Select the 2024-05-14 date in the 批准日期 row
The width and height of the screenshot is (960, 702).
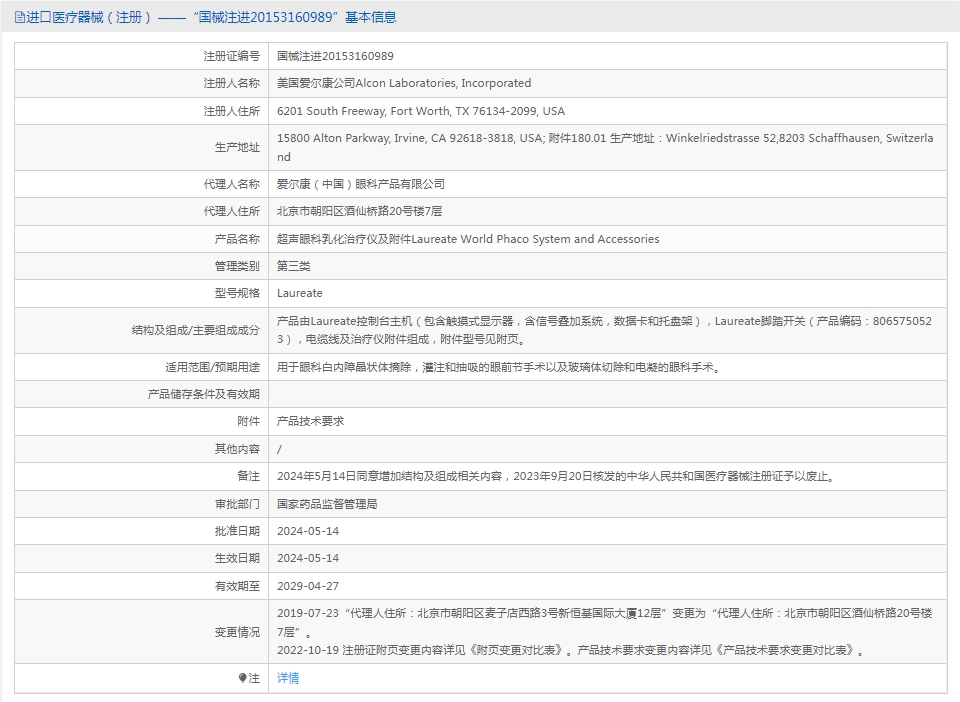pyautogui.click(x=308, y=531)
